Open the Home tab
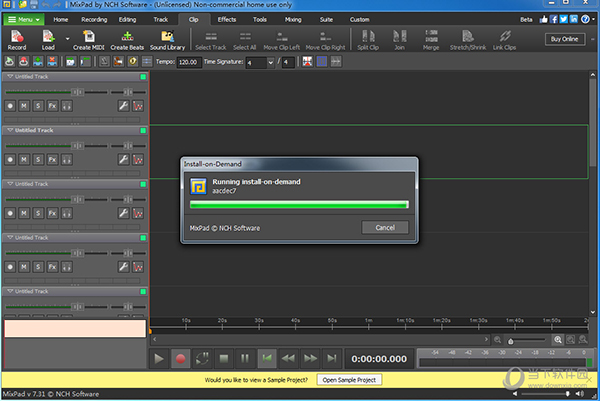Image resolution: width=600 pixels, height=401 pixels. [x=60, y=20]
